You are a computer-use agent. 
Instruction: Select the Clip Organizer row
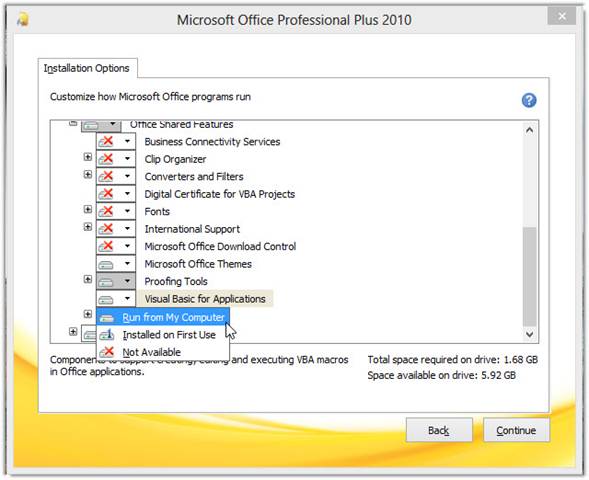[x=175, y=159]
